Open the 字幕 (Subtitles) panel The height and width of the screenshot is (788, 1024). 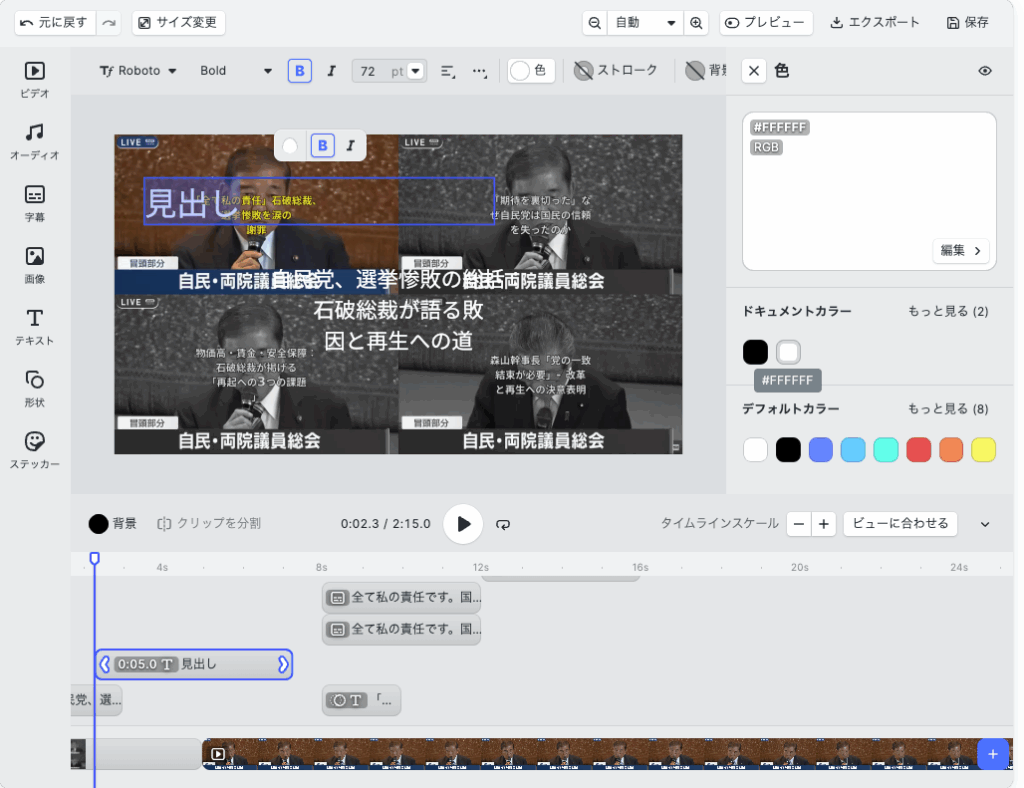(x=35, y=203)
